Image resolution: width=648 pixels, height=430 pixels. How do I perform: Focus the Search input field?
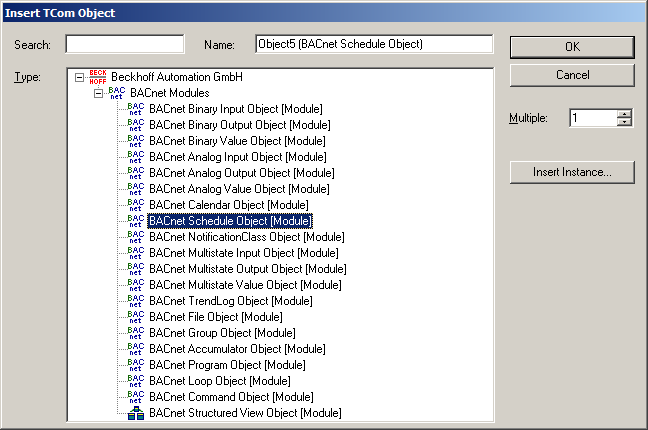pyautogui.click(x=125, y=44)
